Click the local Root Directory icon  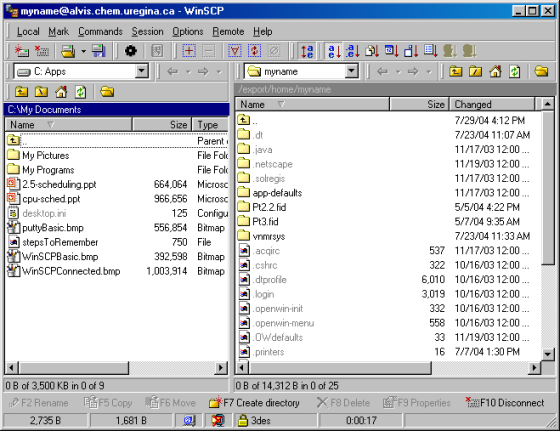coord(41,92)
